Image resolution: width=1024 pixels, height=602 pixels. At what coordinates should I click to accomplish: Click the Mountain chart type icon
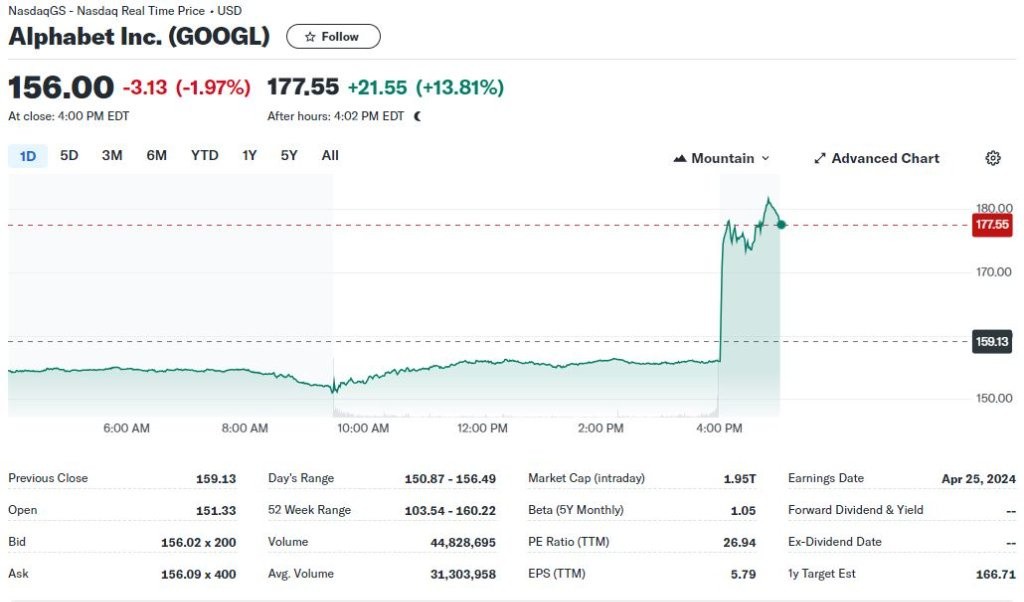680,158
